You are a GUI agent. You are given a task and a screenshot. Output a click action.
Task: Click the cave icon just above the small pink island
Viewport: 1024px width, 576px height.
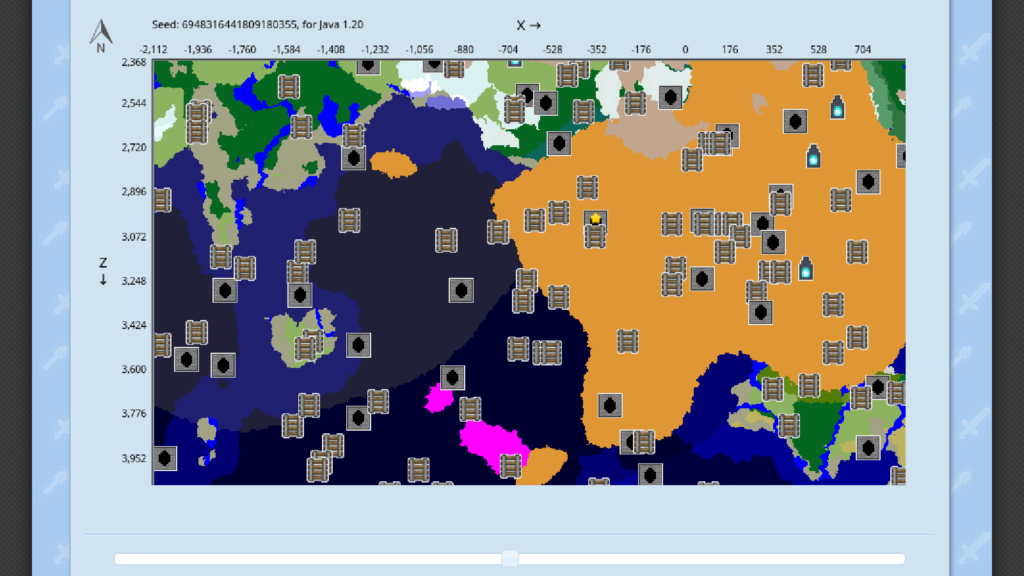point(453,377)
